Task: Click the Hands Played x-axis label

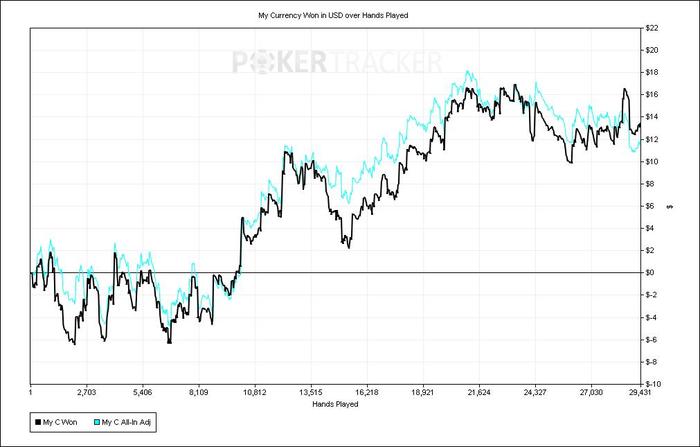Action: pos(335,404)
